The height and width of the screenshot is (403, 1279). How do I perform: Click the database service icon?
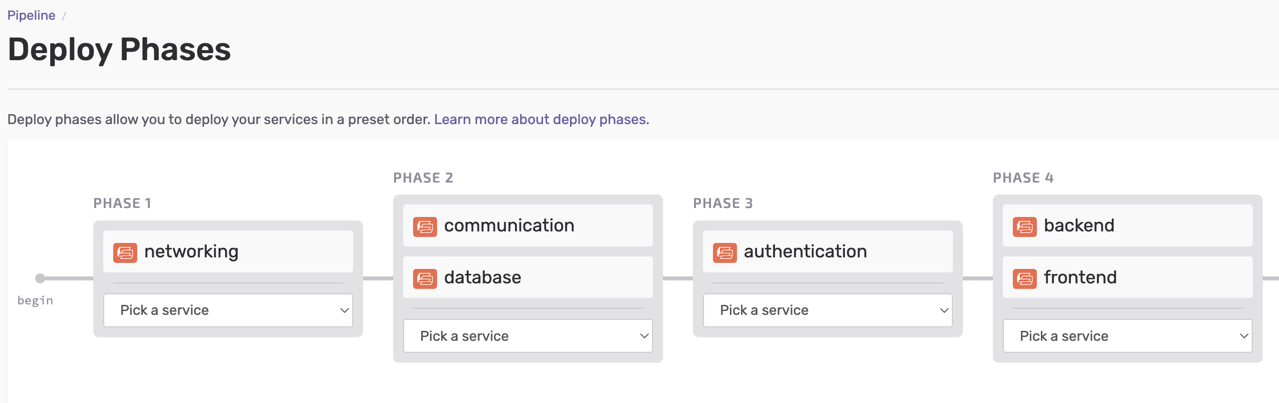point(425,278)
